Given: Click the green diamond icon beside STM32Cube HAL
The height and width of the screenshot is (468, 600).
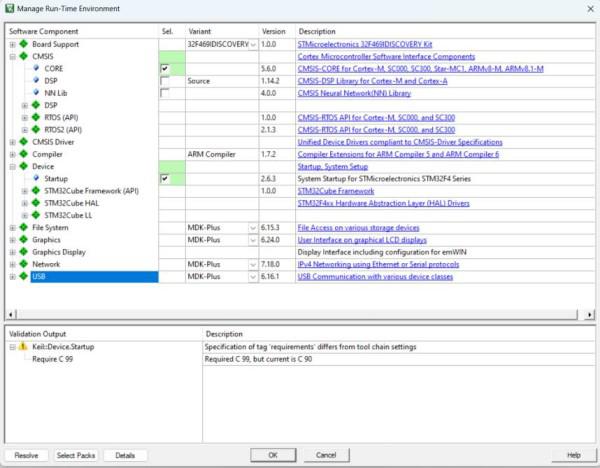Looking at the screenshot, I should 36,203.
